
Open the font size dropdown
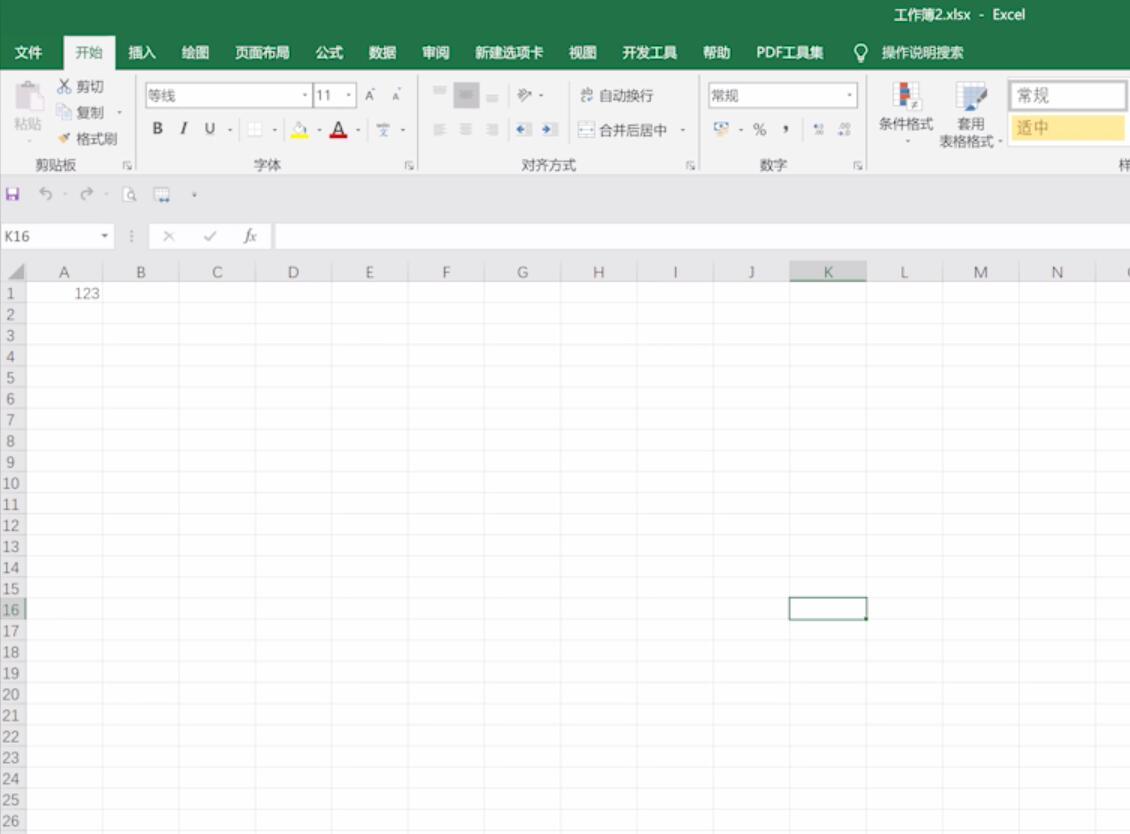click(349, 95)
